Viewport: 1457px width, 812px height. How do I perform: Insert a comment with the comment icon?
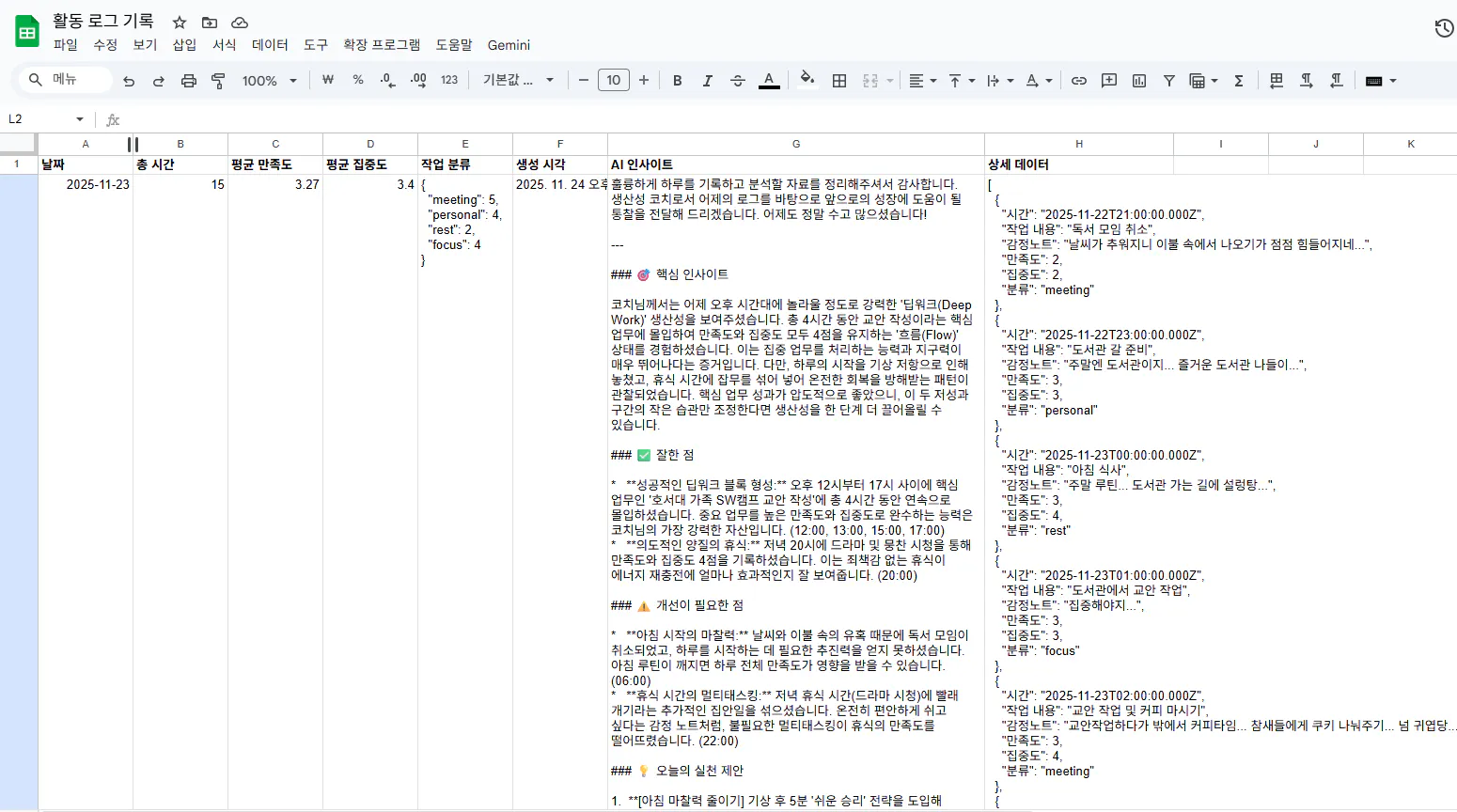(1109, 80)
